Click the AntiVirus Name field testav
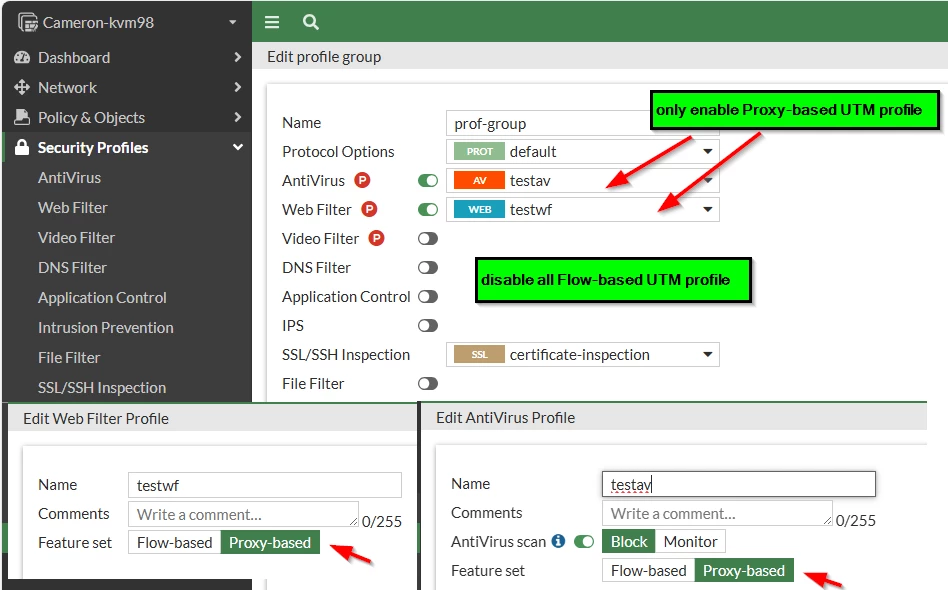This screenshot has height=590, width=948. pyautogui.click(x=739, y=484)
